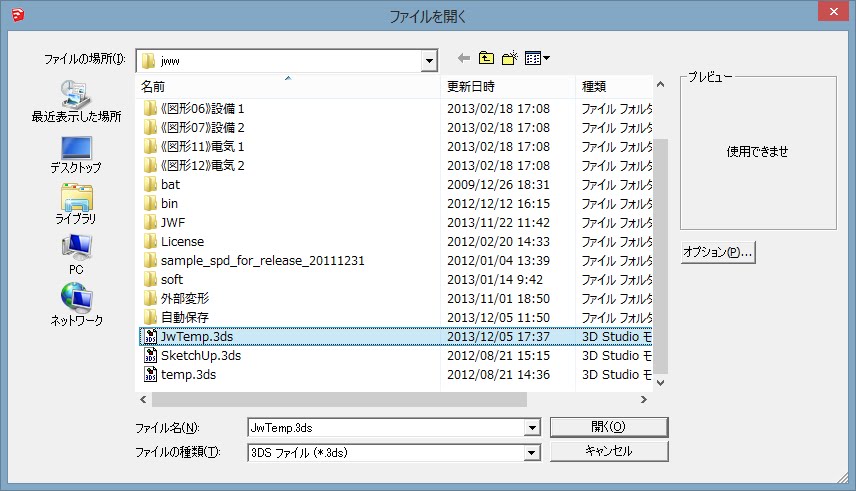Select the bin folder icon
The image size is (856, 491).
[150, 203]
